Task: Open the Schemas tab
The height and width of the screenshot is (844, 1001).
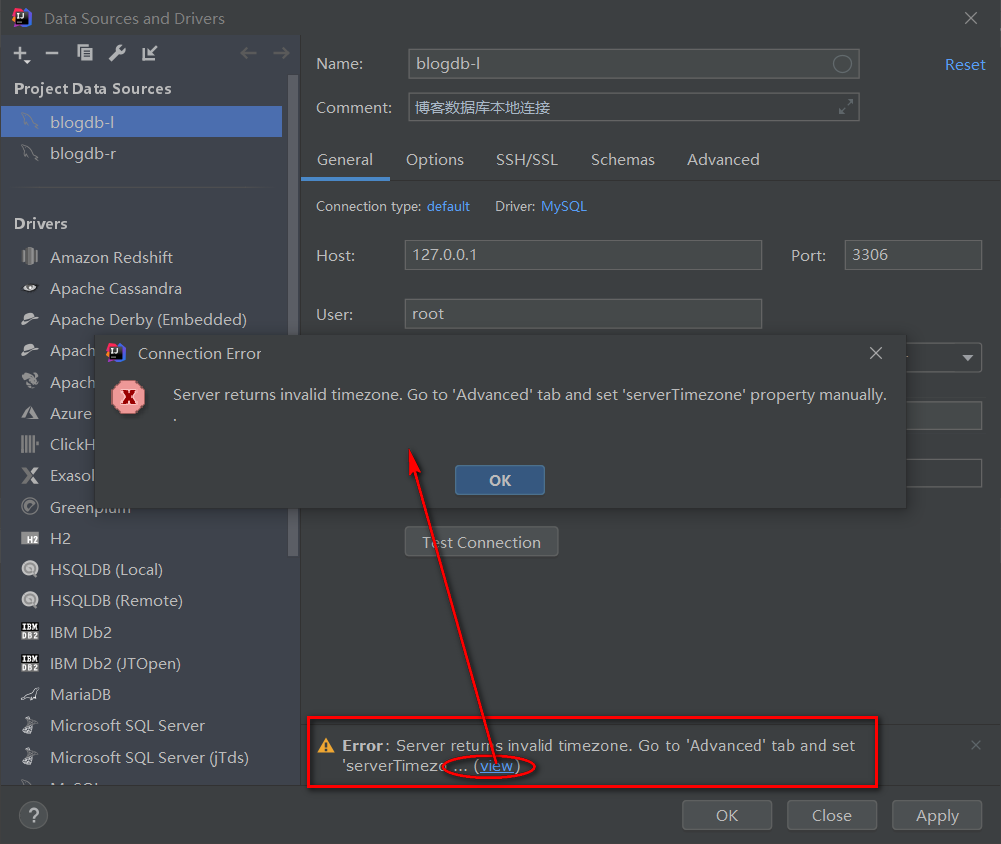Action: (622, 160)
